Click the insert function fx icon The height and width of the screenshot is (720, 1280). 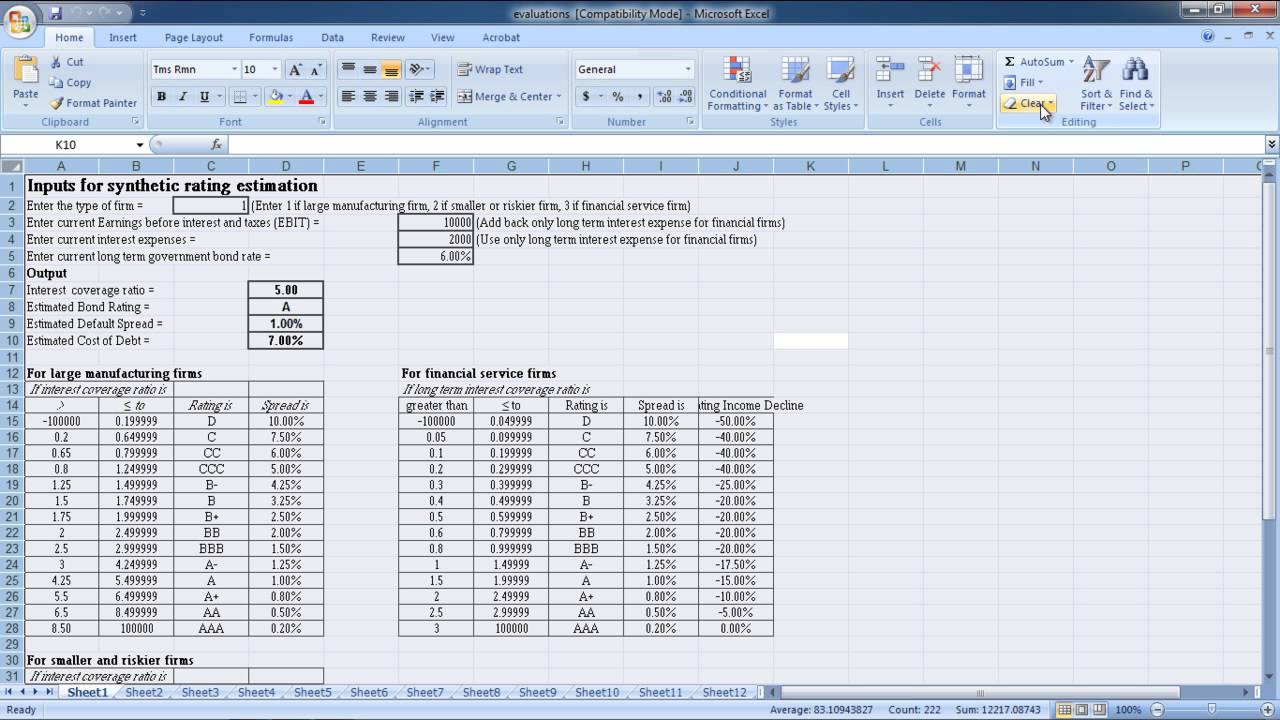click(x=216, y=145)
